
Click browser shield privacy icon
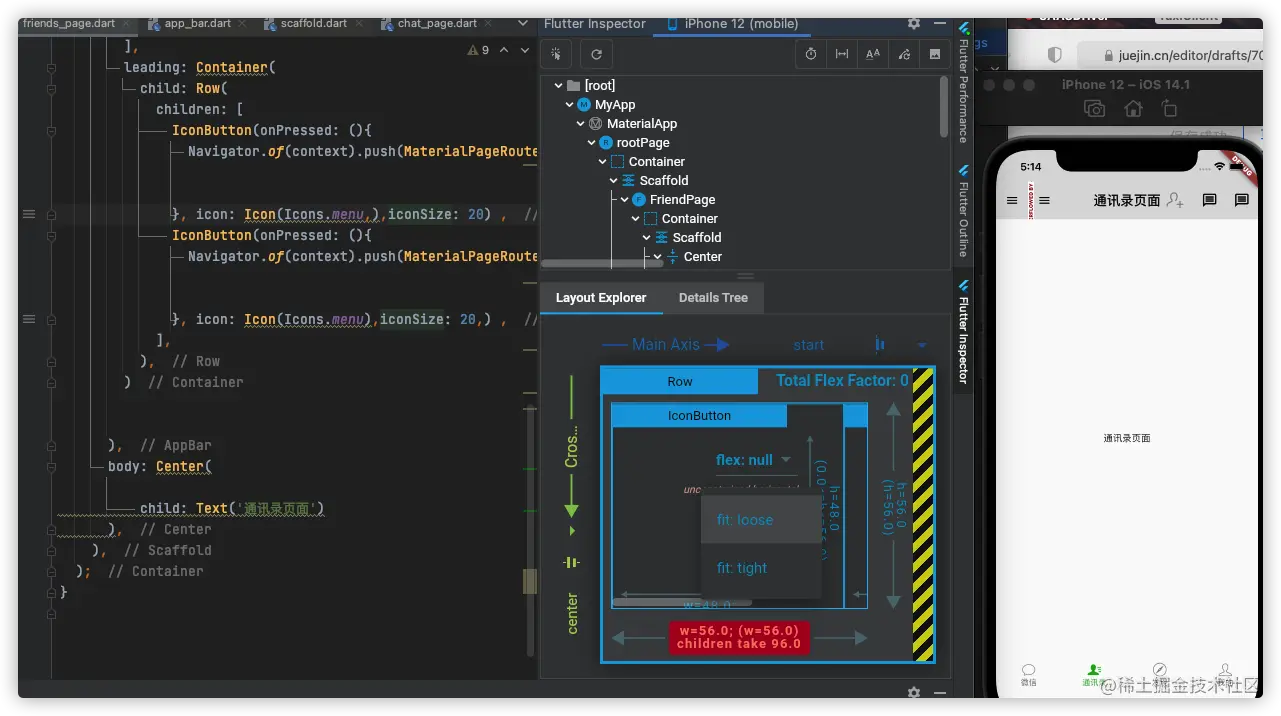pos(1054,55)
